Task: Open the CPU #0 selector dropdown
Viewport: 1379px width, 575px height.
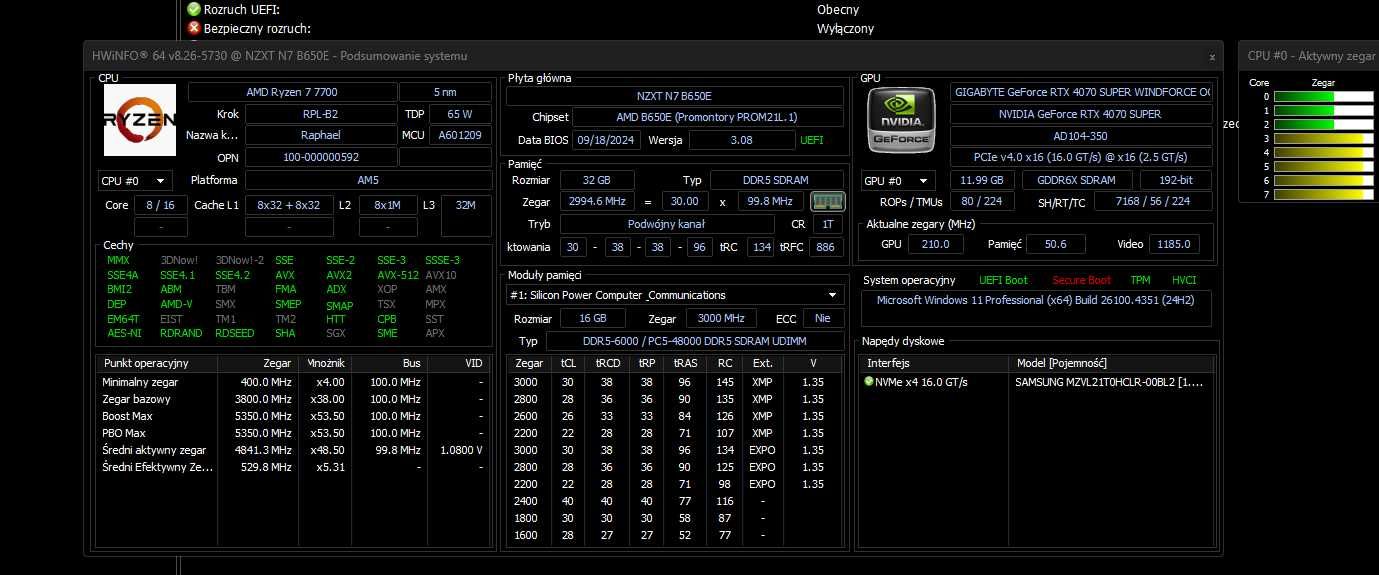Action: [135, 181]
